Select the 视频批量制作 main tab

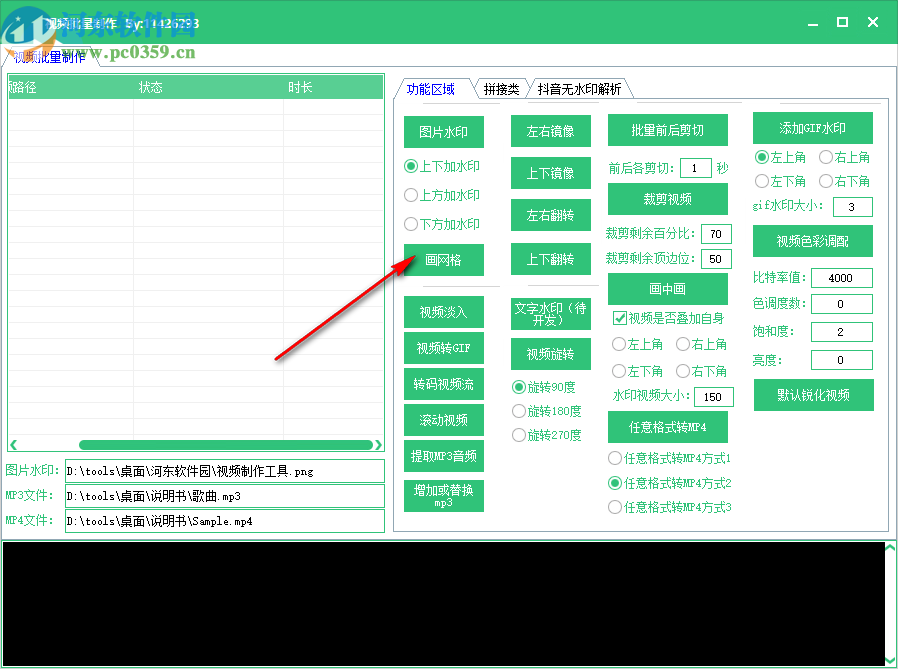(49, 57)
